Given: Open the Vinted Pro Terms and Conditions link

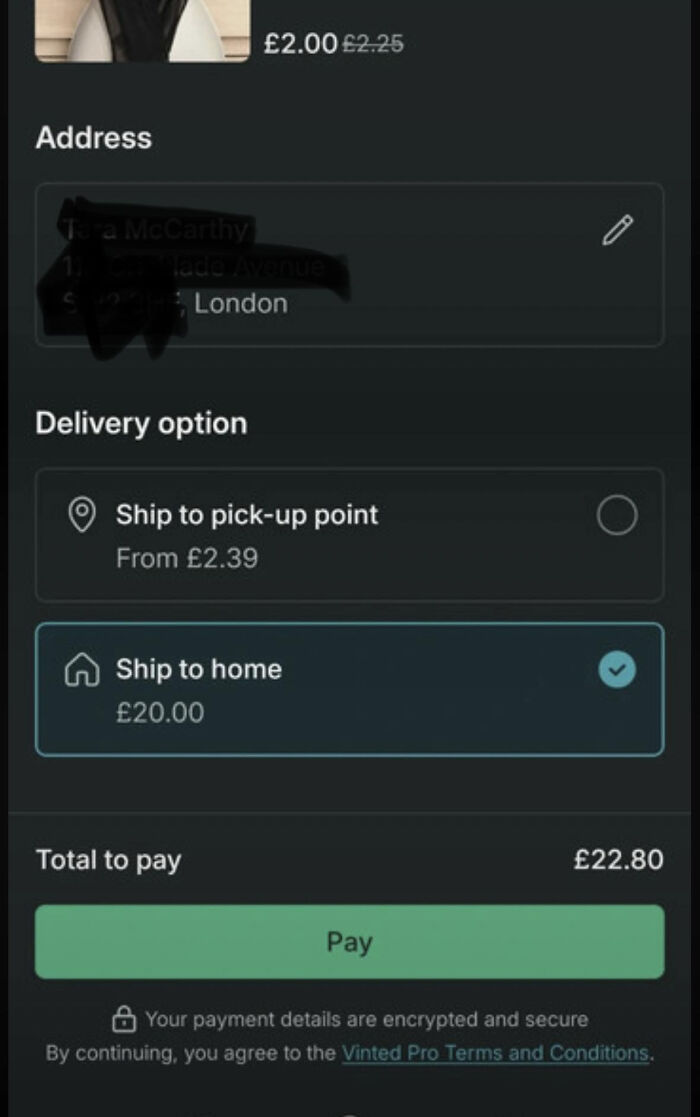Looking at the screenshot, I should [494, 1053].
